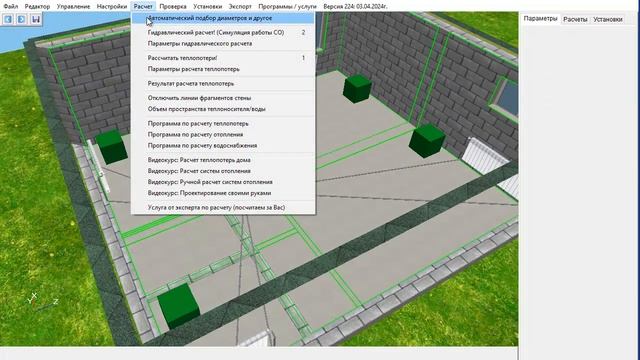
Task: Show Результат расчета теплопотерь
Action: [223, 83]
